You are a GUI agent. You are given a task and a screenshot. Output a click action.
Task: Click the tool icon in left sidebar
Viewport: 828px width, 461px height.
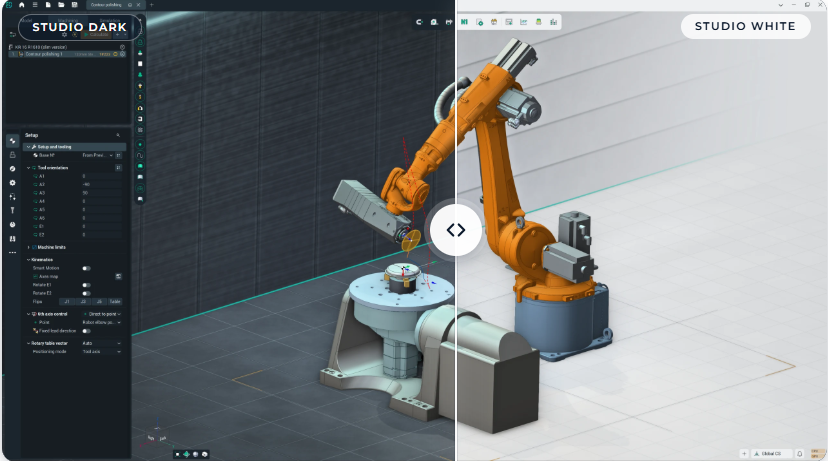pos(13,210)
